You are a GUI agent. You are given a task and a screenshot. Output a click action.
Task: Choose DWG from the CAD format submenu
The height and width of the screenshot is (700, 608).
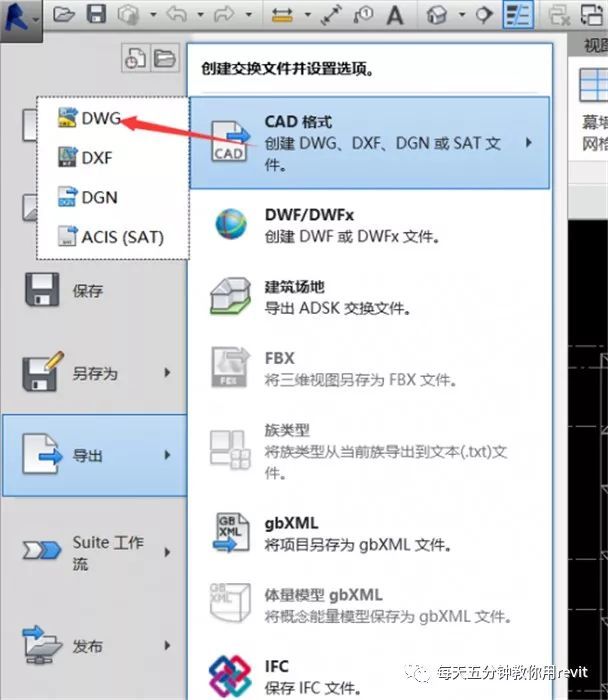point(100,118)
